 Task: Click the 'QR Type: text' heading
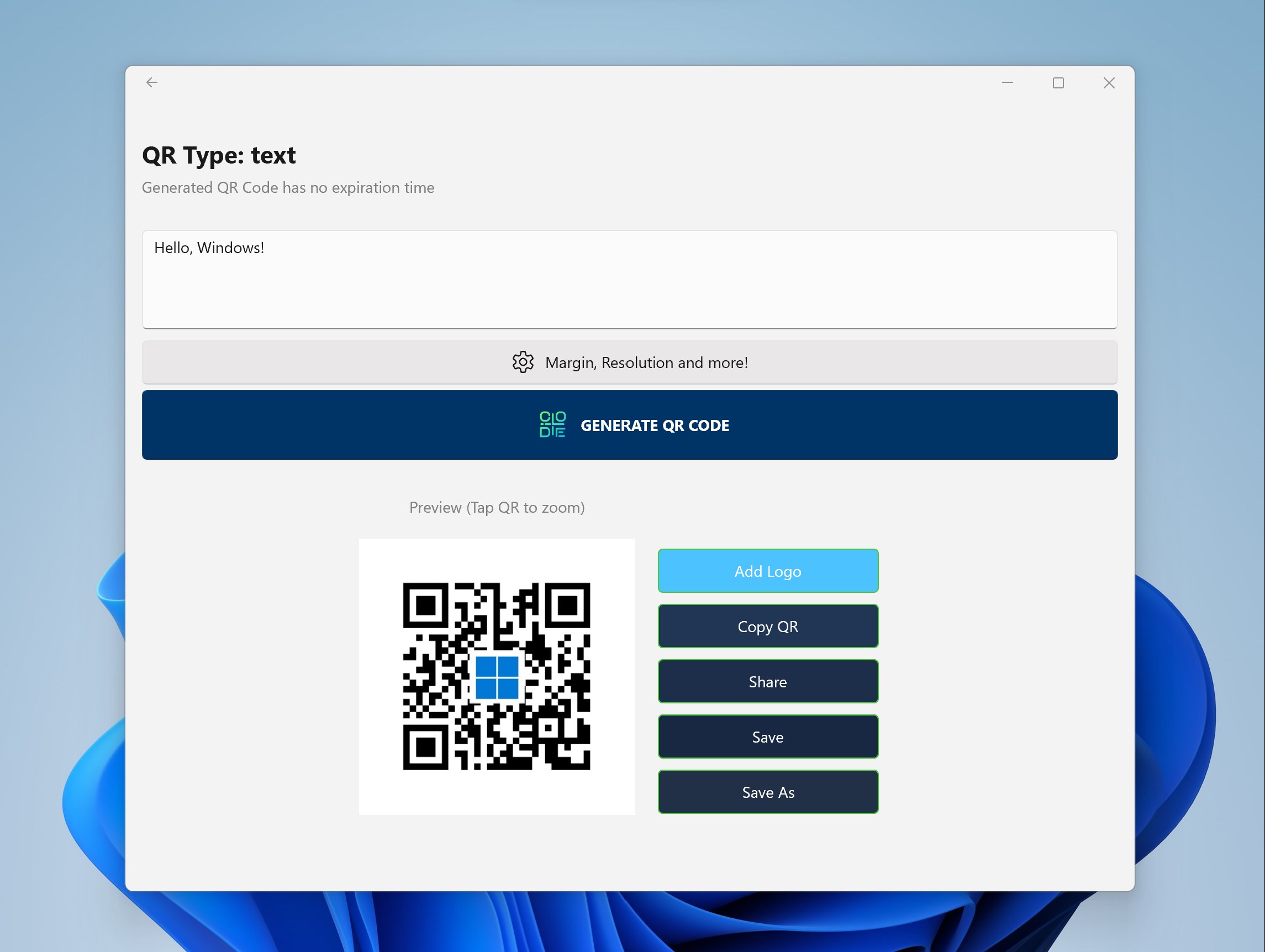click(x=218, y=156)
